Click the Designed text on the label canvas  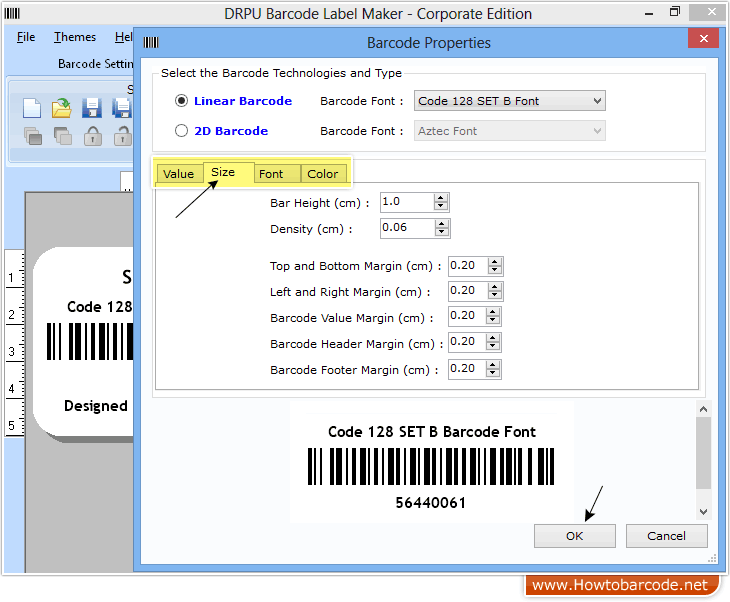[x=95, y=406]
